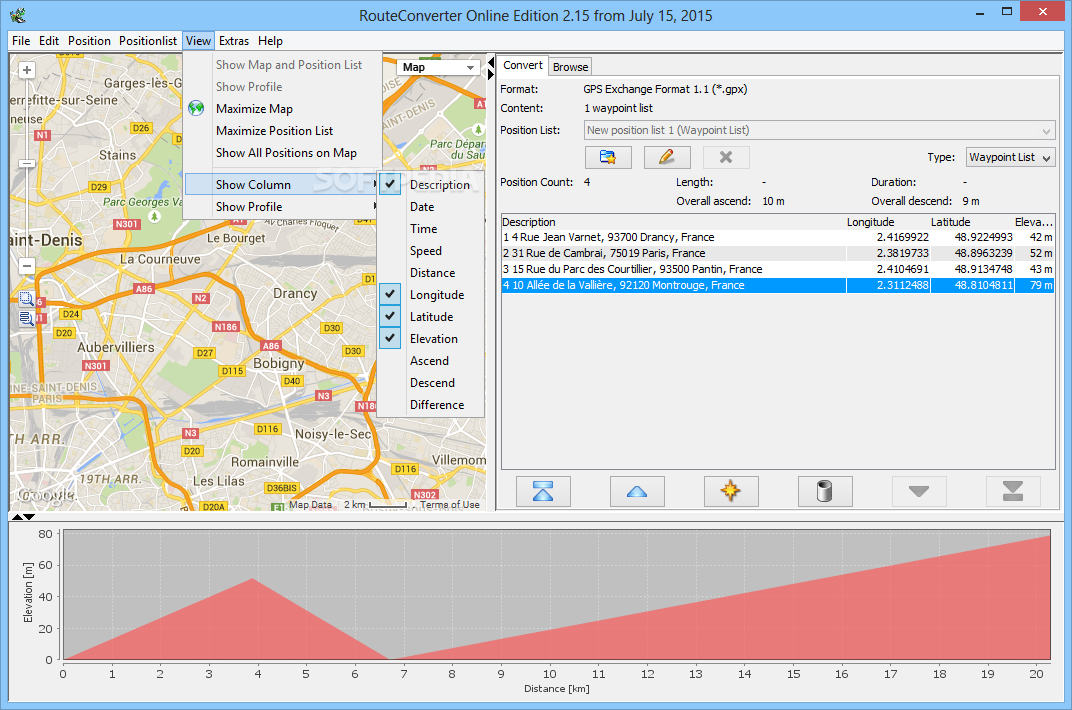The height and width of the screenshot is (710, 1072).
Task: Move selected position to bottom
Action: [x=1013, y=491]
